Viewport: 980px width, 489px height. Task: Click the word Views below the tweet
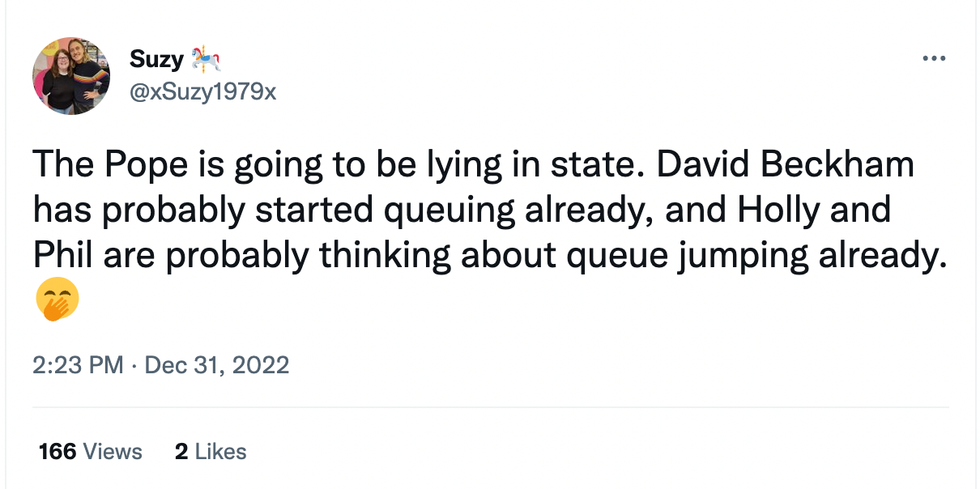pos(113,452)
